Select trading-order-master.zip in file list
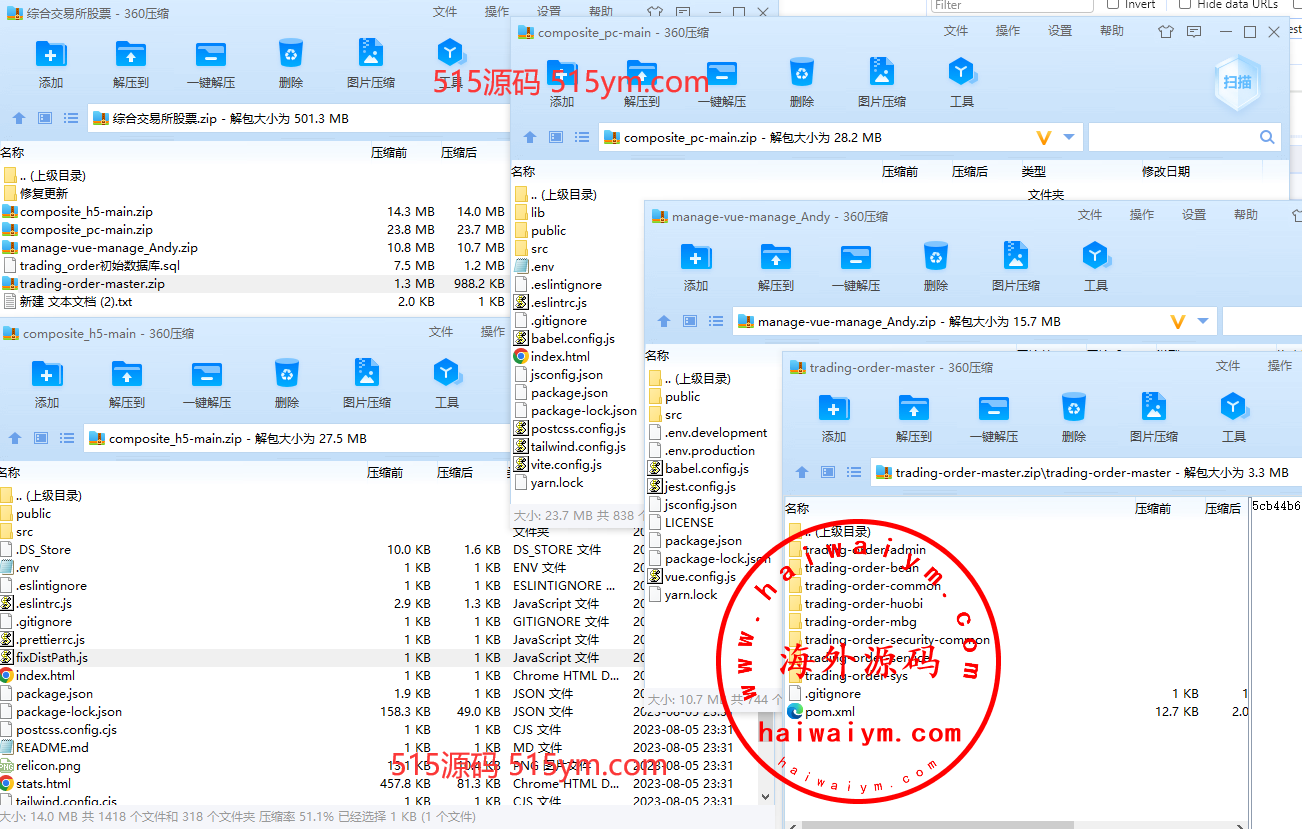This screenshot has width=1302, height=829. (92, 284)
